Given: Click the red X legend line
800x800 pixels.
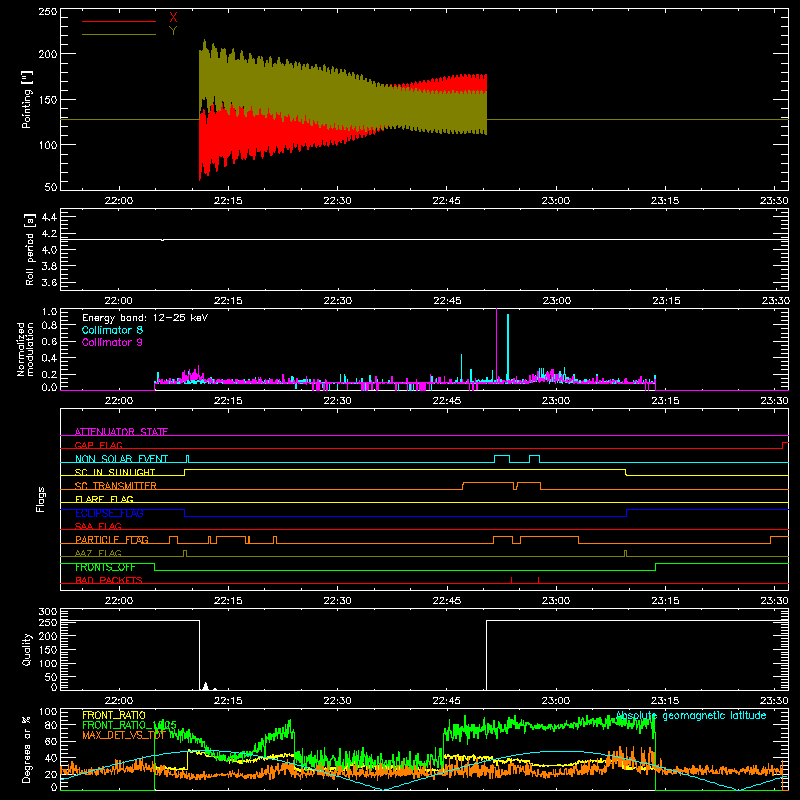Looking at the screenshot, I should click(x=118, y=21).
